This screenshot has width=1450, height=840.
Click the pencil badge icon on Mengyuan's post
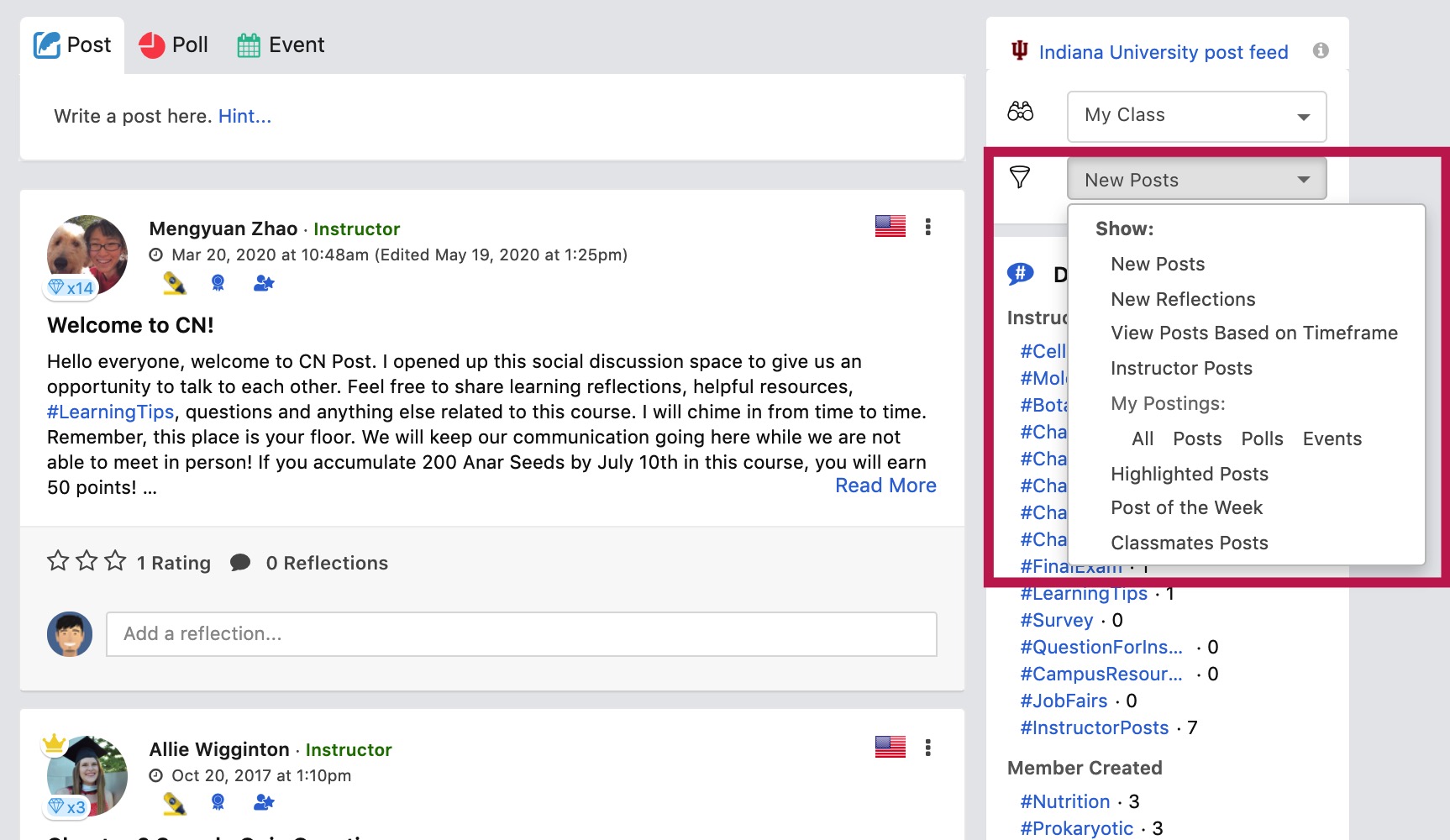click(174, 284)
